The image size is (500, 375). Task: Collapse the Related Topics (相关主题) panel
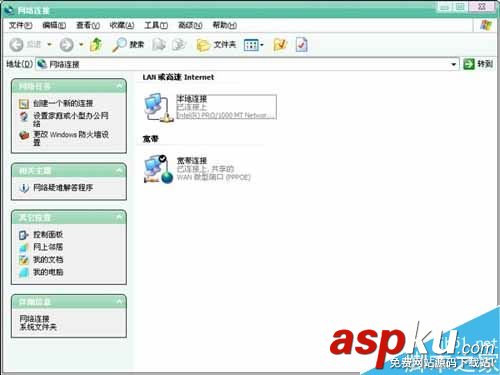(119, 171)
